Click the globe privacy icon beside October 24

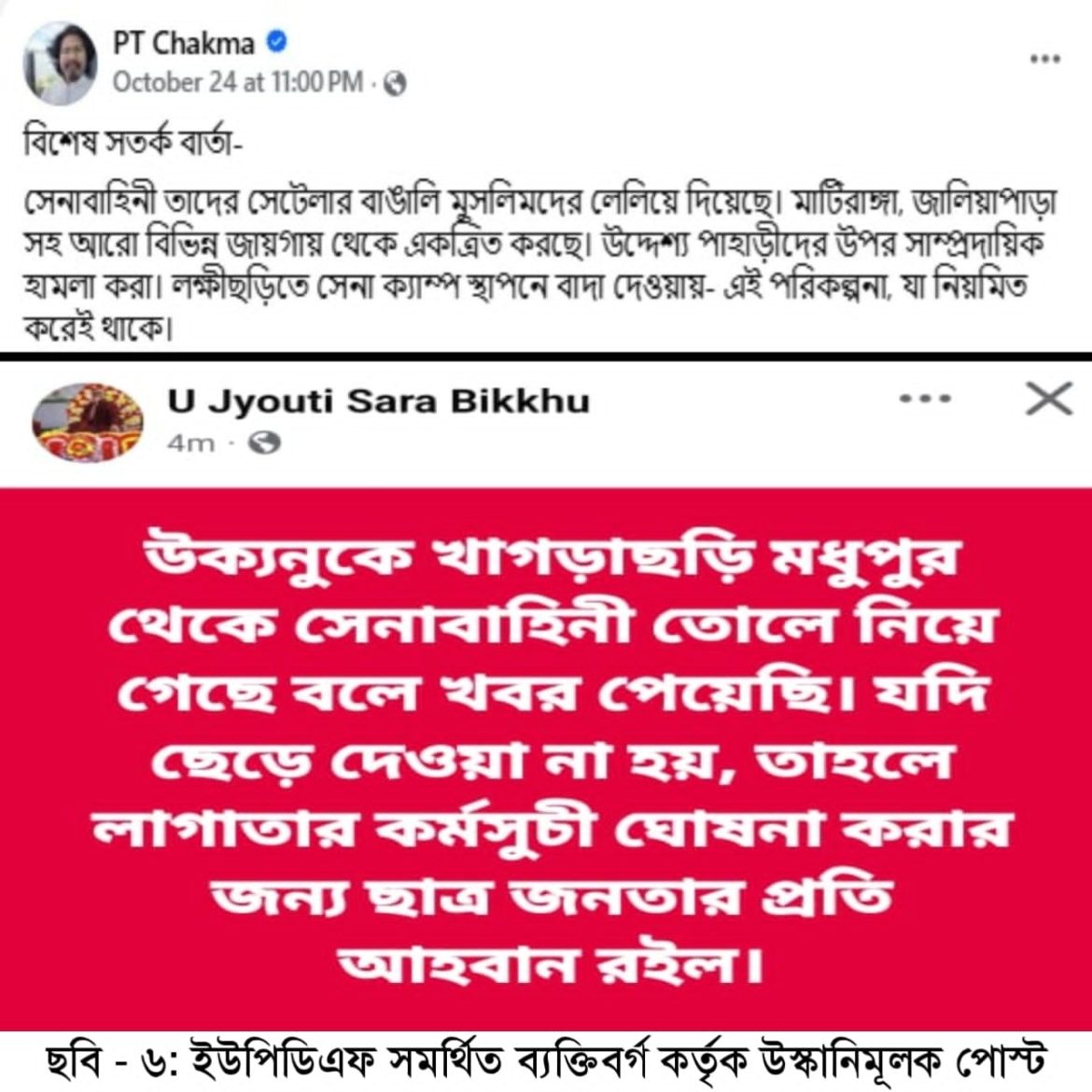[x=395, y=84]
